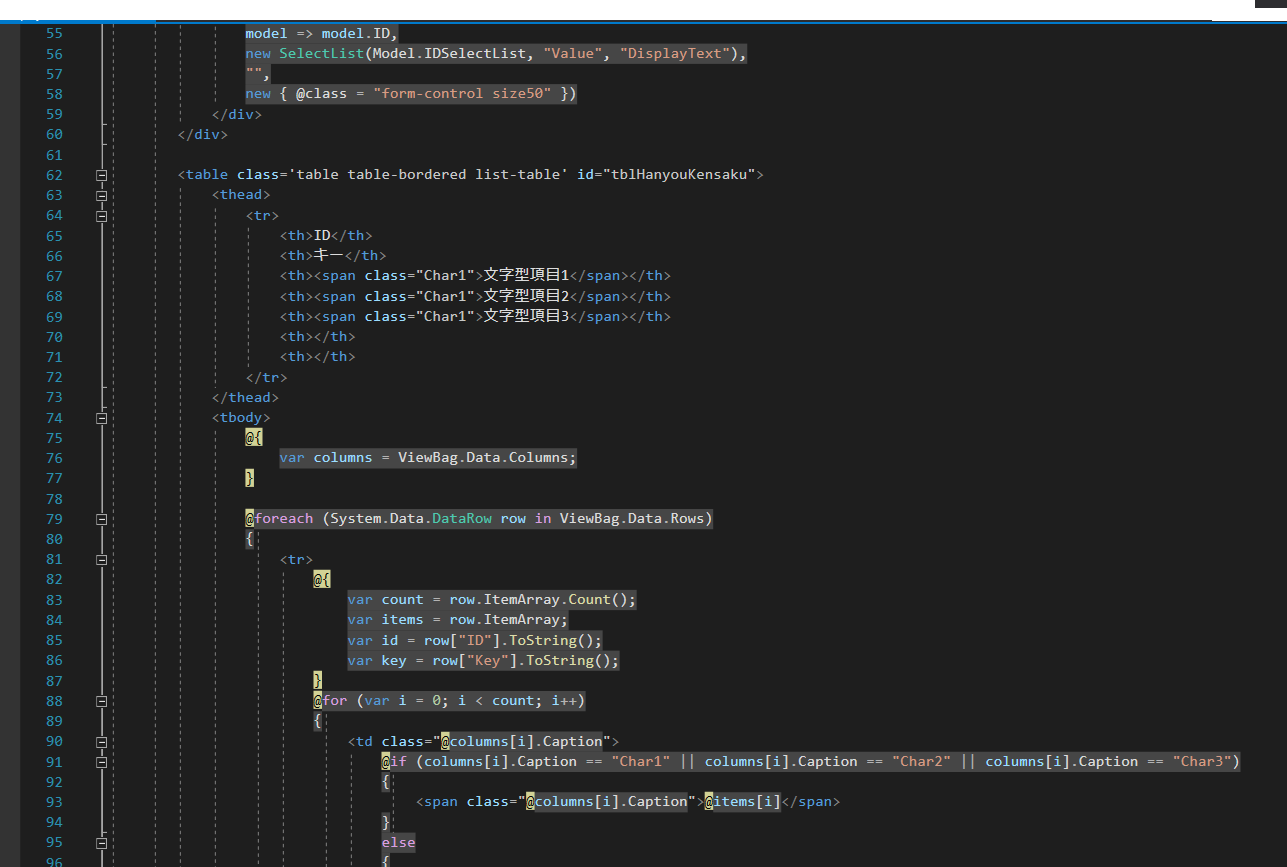Viewport: 1287px width, 867px height.
Task: Click the "DisplayText" string literal
Action: tap(675, 54)
